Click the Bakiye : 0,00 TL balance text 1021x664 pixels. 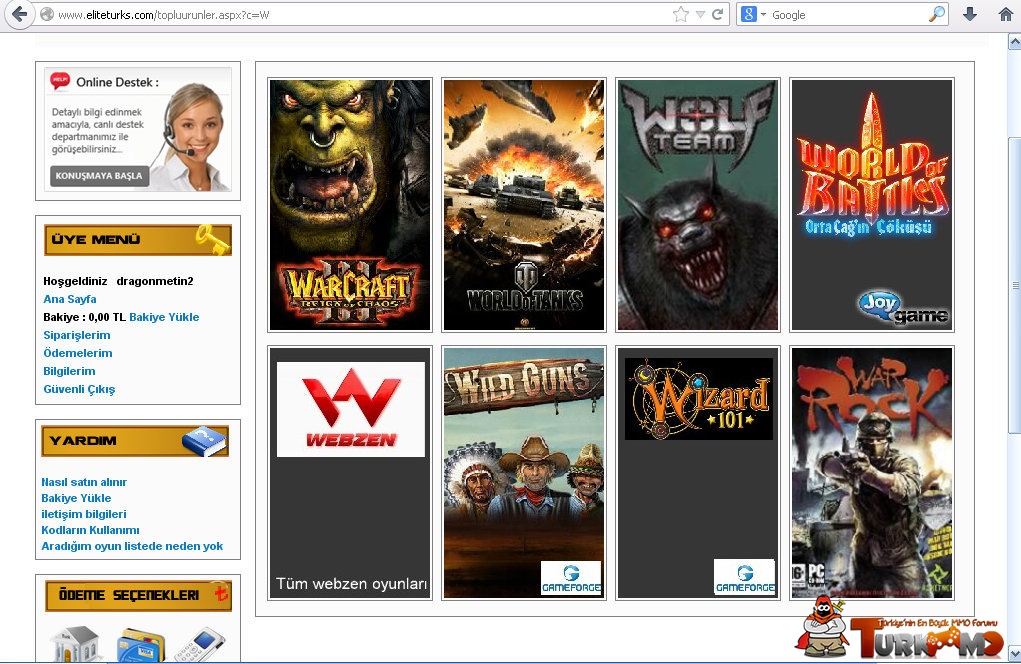coord(85,317)
